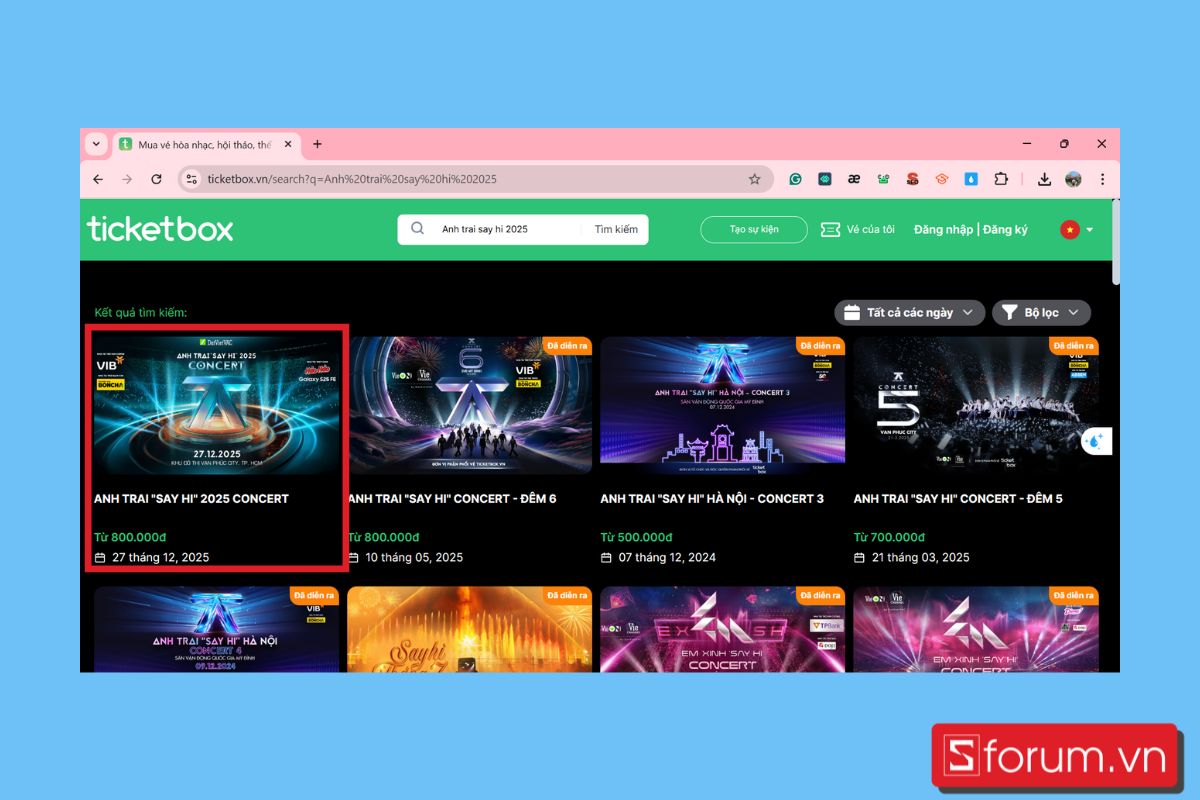The height and width of the screenshot is (800, 1200).
Task: Open the Chrome three-dot menu
Action: tap(1102, 179)
